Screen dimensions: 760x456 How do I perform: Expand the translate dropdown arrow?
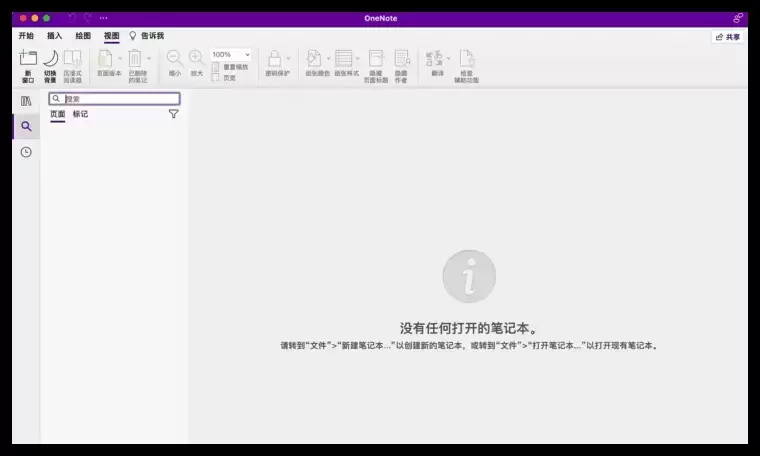click(x=448, y=59)
